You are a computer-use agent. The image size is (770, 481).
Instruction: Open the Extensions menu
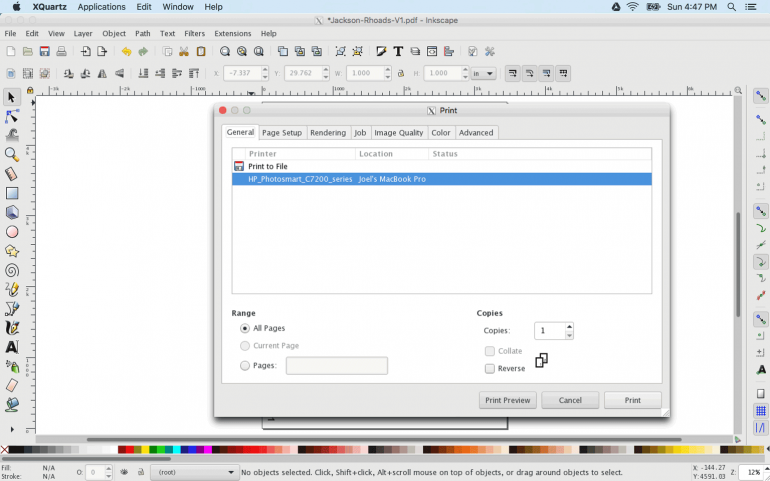(233, 33)
